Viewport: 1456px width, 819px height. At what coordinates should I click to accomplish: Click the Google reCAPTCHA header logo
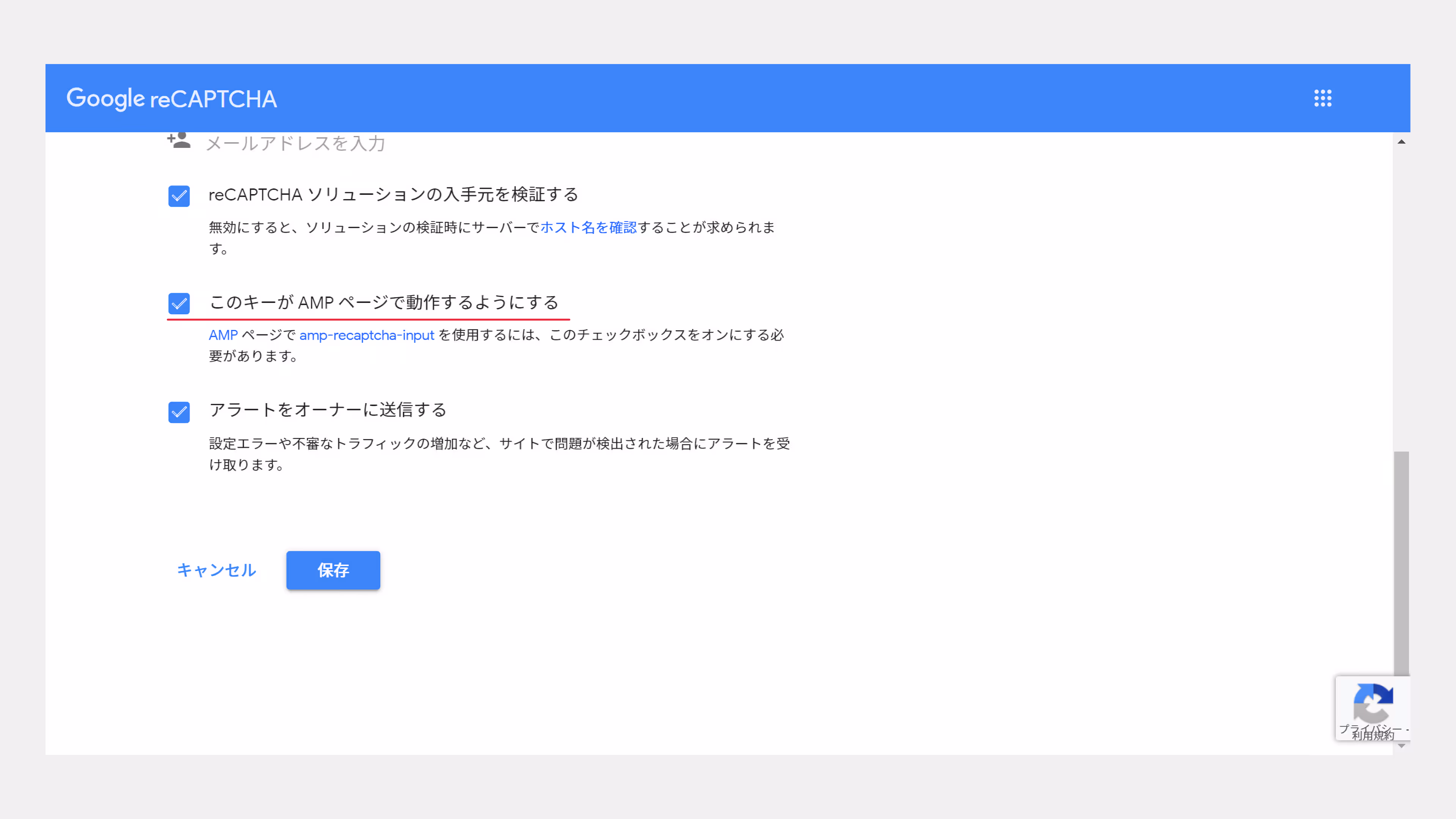click(172, 98)
